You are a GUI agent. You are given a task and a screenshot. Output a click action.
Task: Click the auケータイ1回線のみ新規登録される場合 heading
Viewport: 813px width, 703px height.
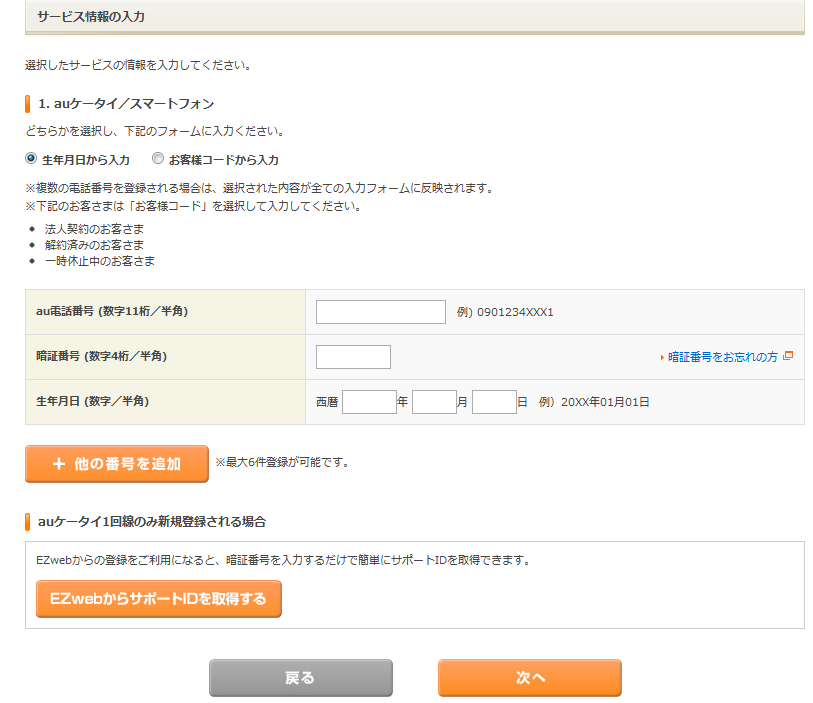[x=151, y=522]
